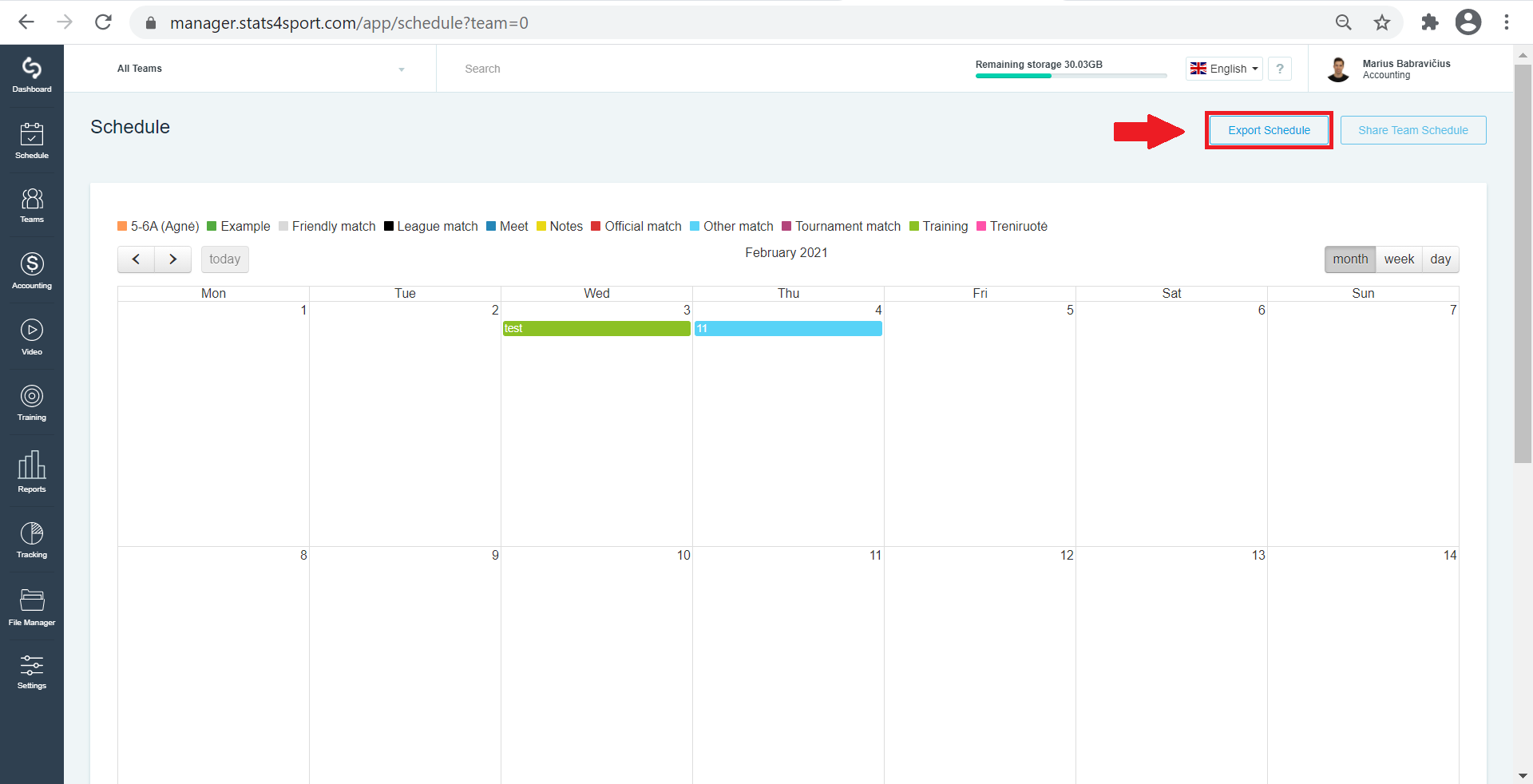Click the site lock icon in address bar
Image resolution: width=1533 pixels, height=784 pixels.
[151, 23]
